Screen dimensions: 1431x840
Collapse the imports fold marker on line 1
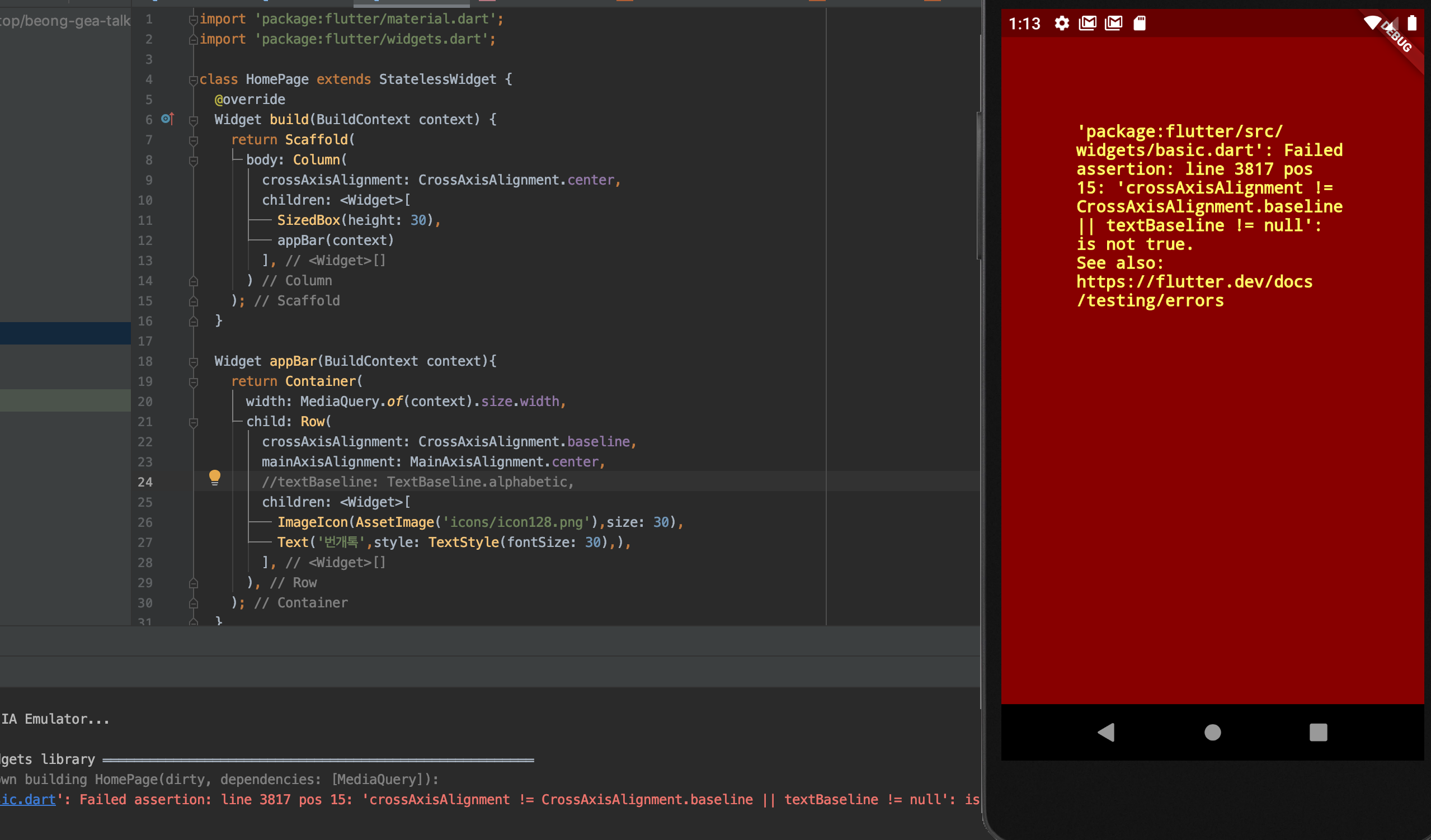click(193, 20)
